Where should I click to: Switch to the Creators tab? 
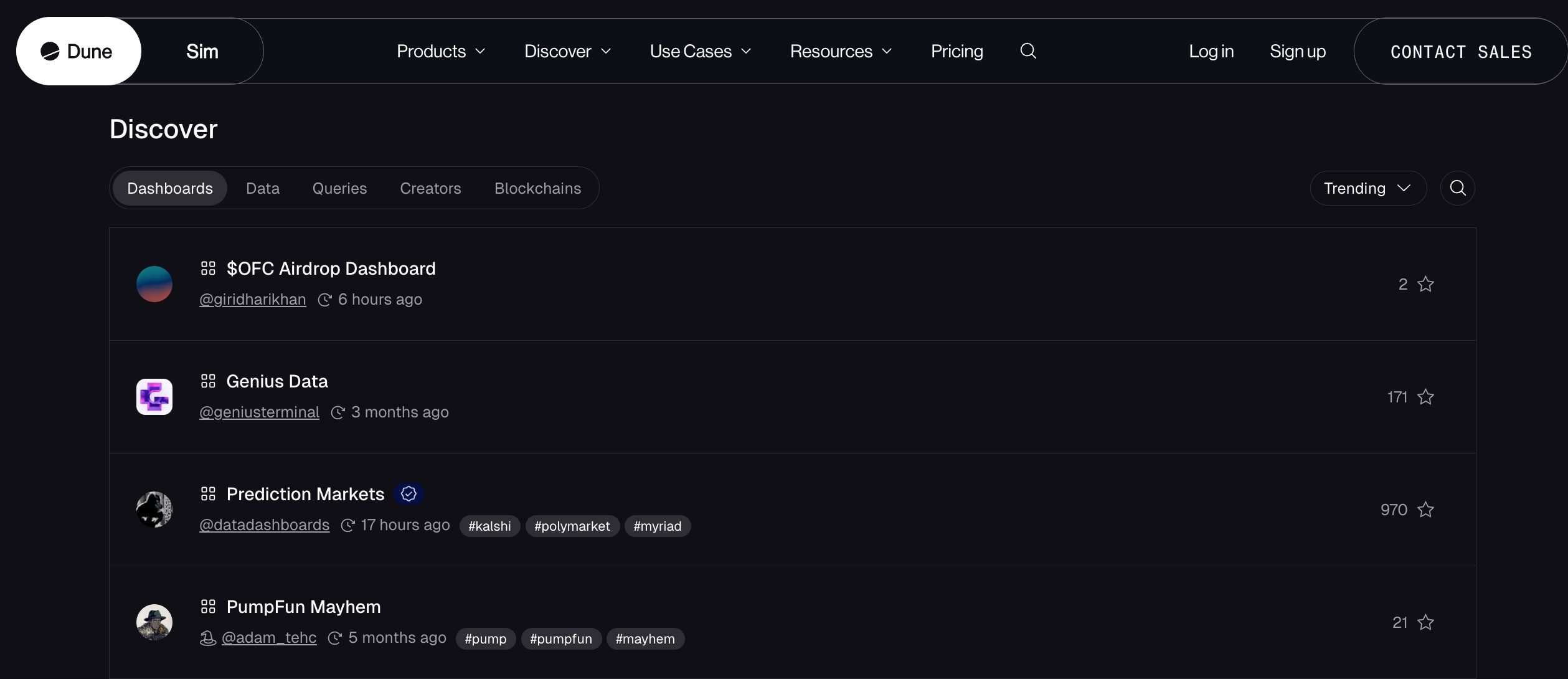(x=430, y=188)
